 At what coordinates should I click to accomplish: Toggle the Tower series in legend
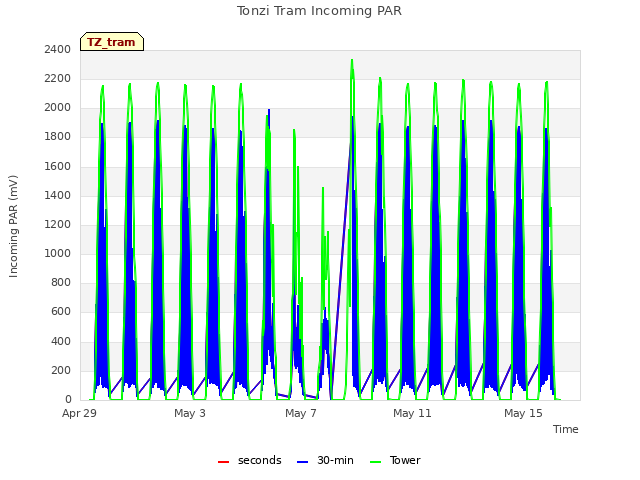(395, 460)
